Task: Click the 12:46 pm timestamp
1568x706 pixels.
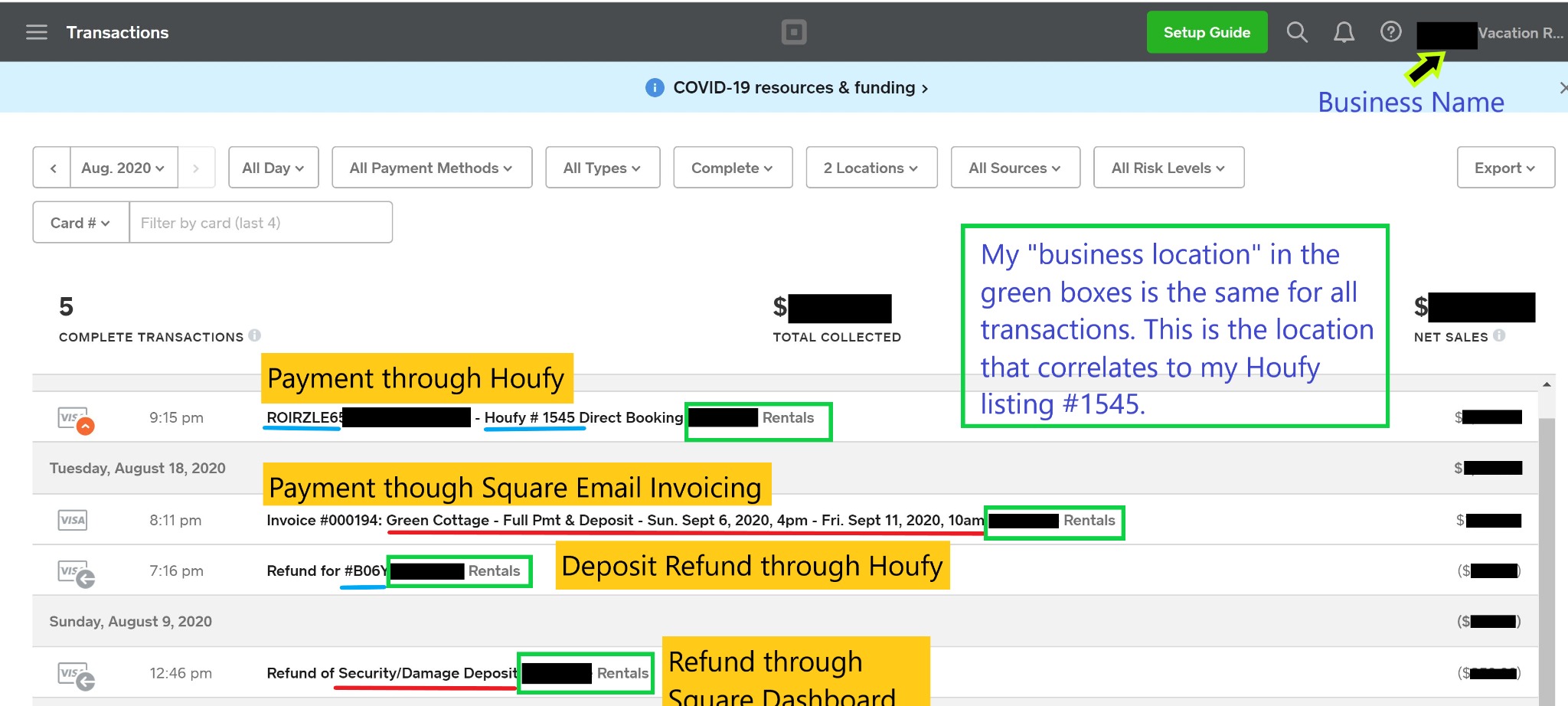Action: pos(180,673)
